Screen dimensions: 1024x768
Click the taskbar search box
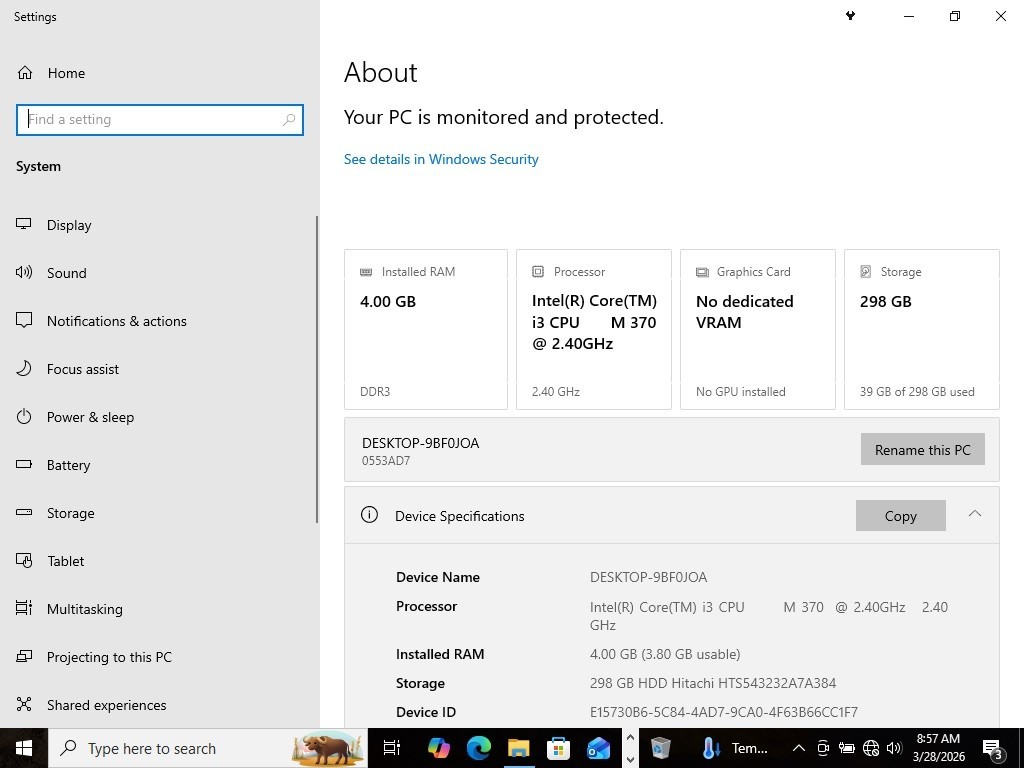[208, 748]
